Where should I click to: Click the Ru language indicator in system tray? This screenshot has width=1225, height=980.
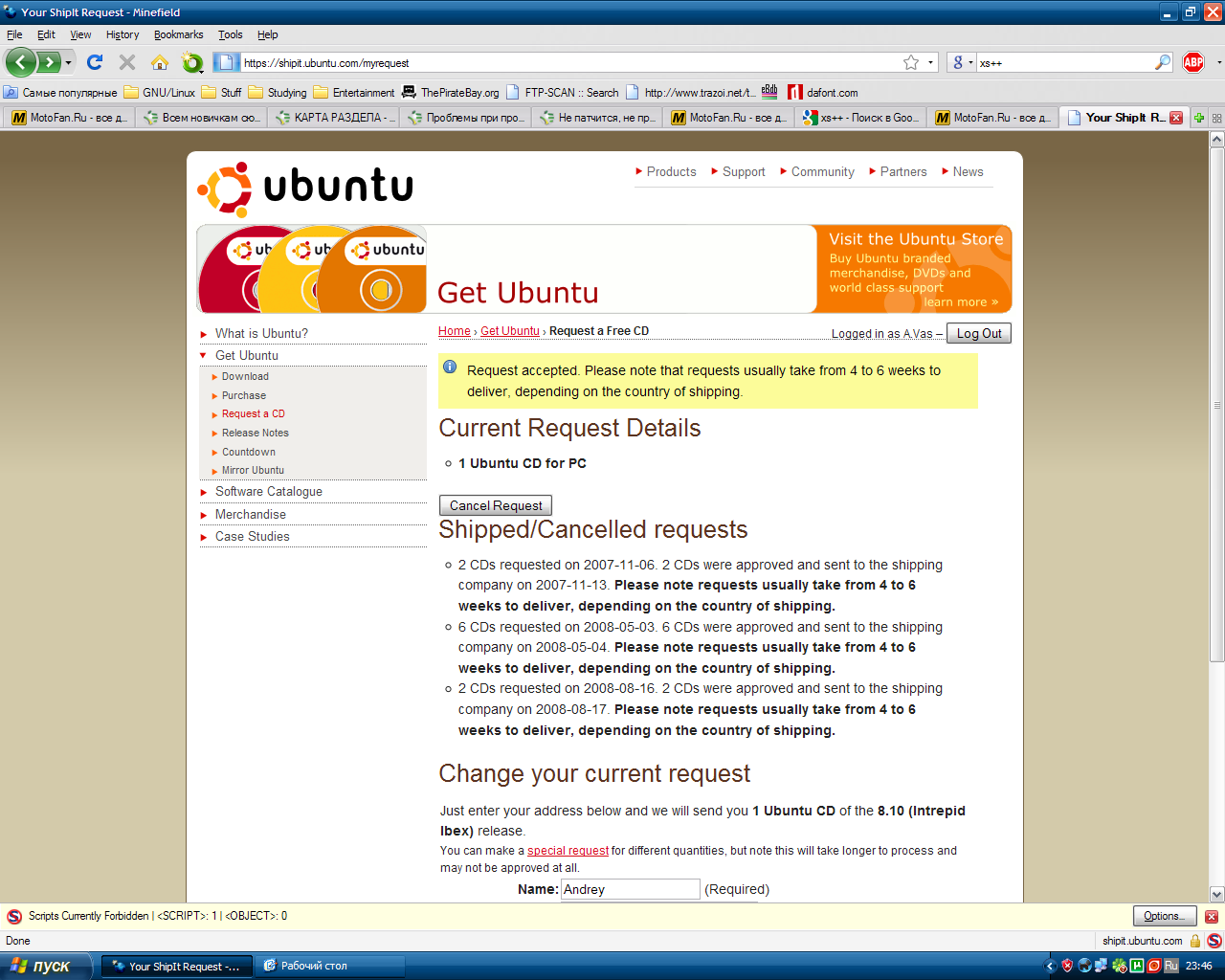click(1170, 966)
